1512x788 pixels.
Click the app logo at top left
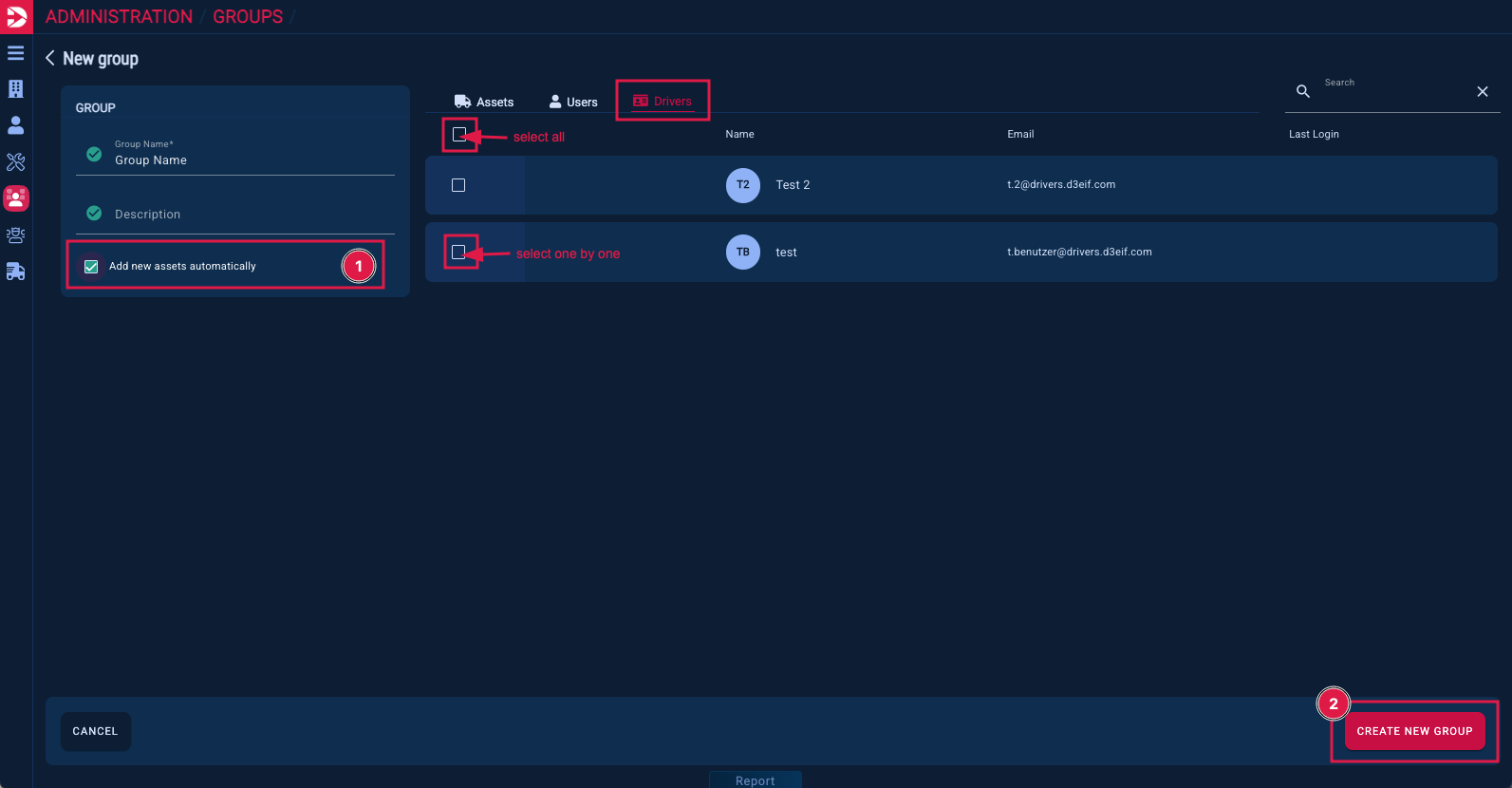pos(16,16)
